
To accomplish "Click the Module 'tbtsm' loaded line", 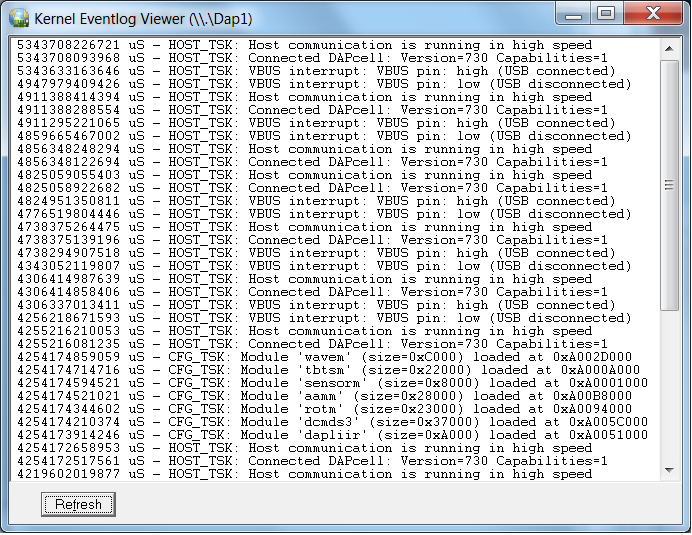I will tap(328, 370).
